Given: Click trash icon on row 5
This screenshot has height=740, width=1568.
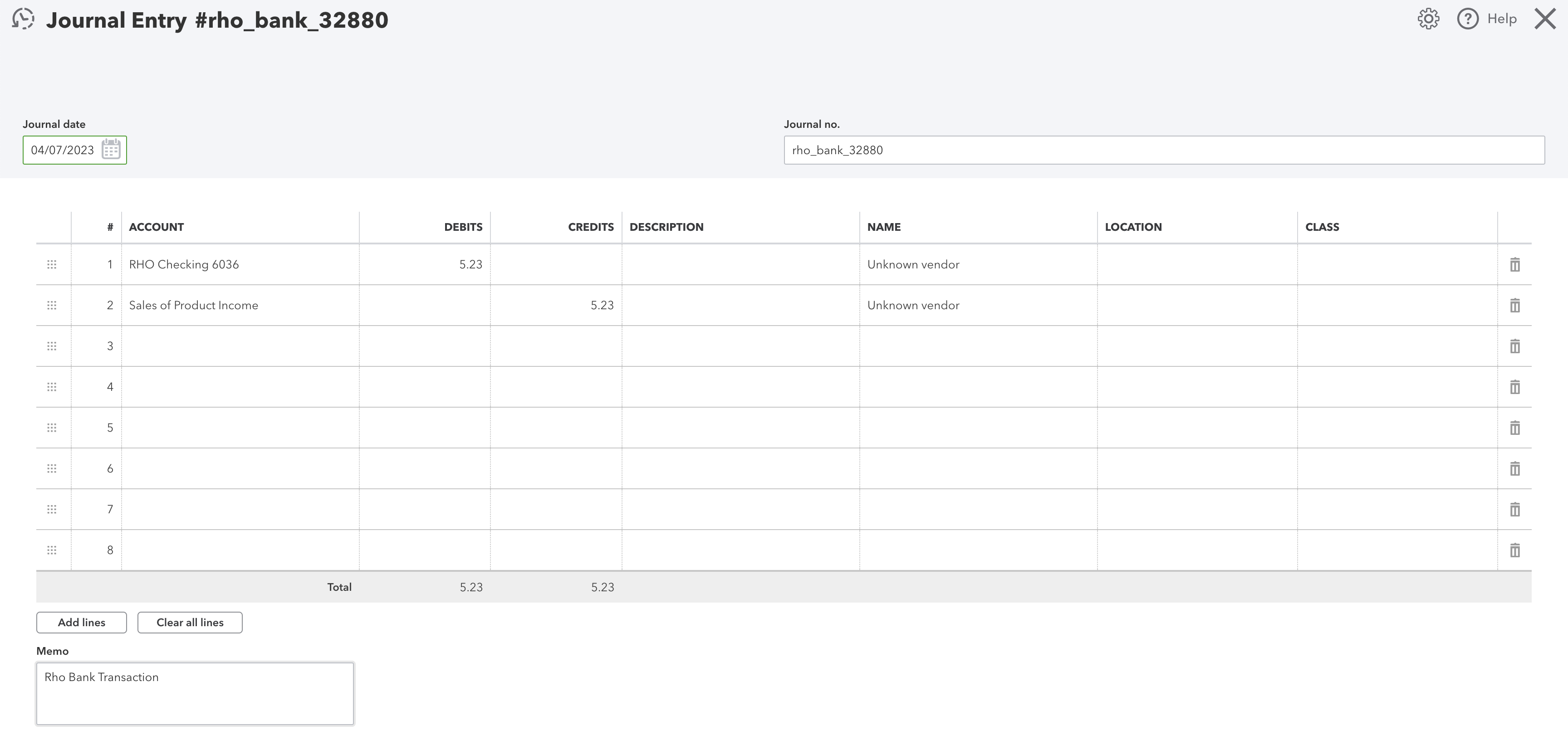Looking at the screenshot, I should coord(1514,428).
